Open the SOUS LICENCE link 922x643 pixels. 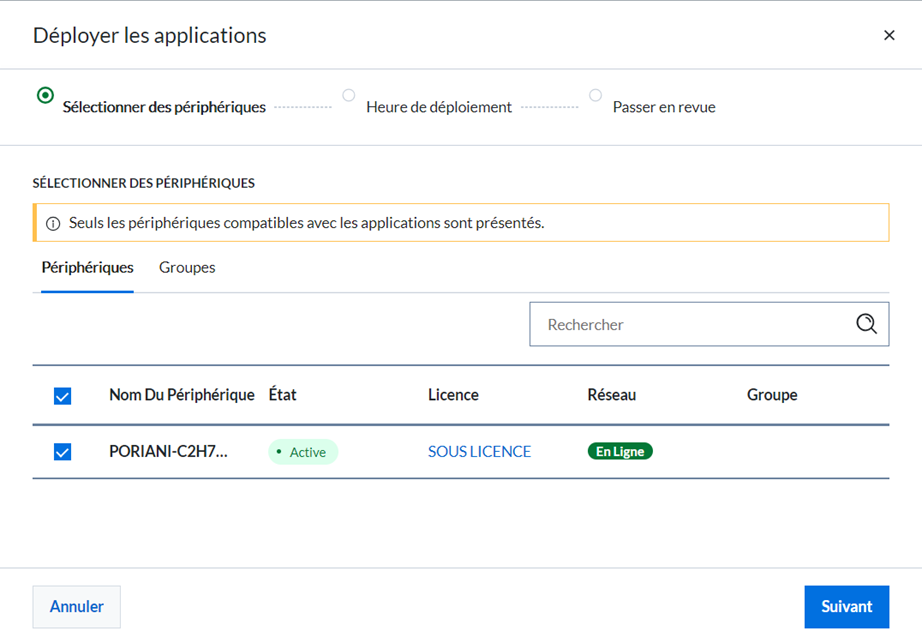(x=479, y=451)
